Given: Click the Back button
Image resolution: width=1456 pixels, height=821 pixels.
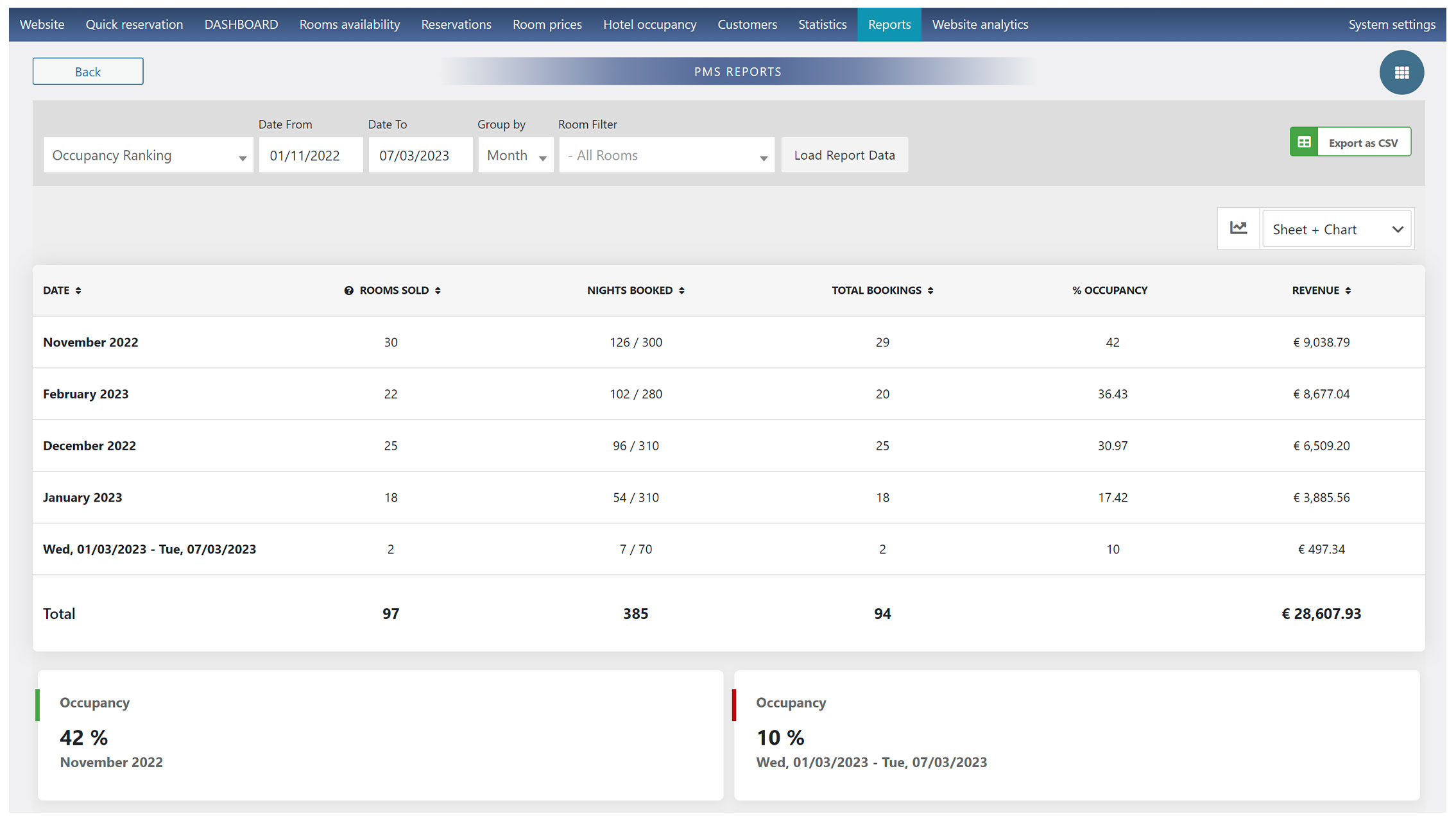Looking at the screenshot, I should [x=88, y=71].
